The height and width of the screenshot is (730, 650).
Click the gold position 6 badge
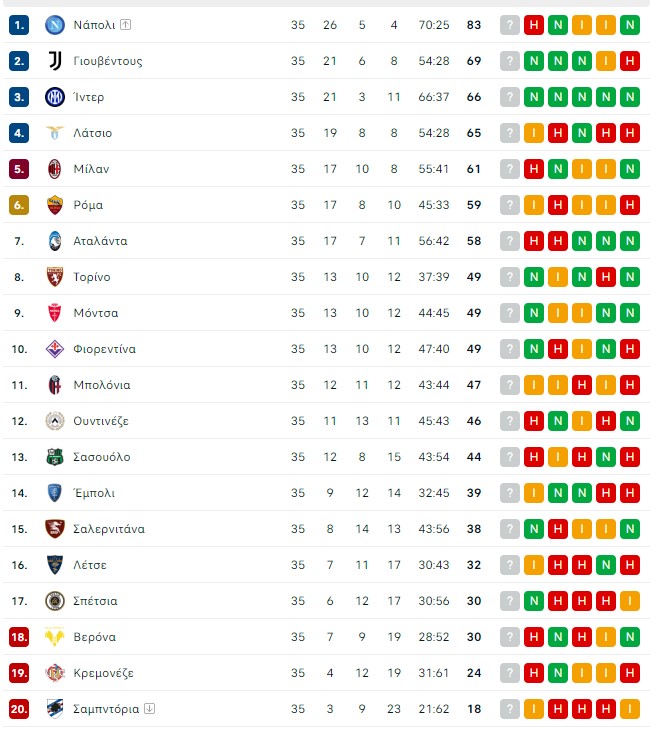[19, 205]
